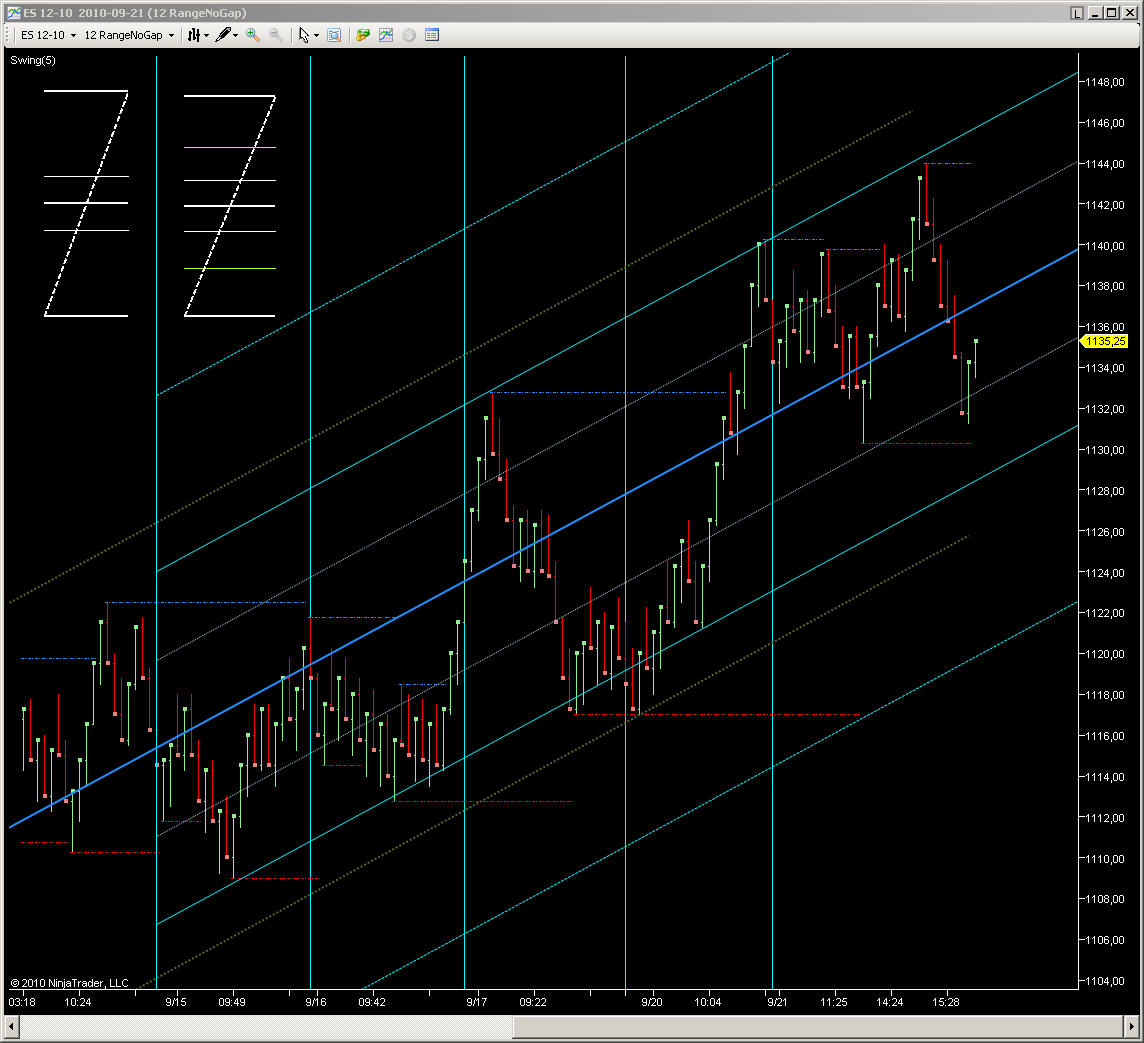The height and width of the screenshot is (1043, 1144).
Task: Click the horizontal scrollbar right arrow
Action: pos(1132,1026)
